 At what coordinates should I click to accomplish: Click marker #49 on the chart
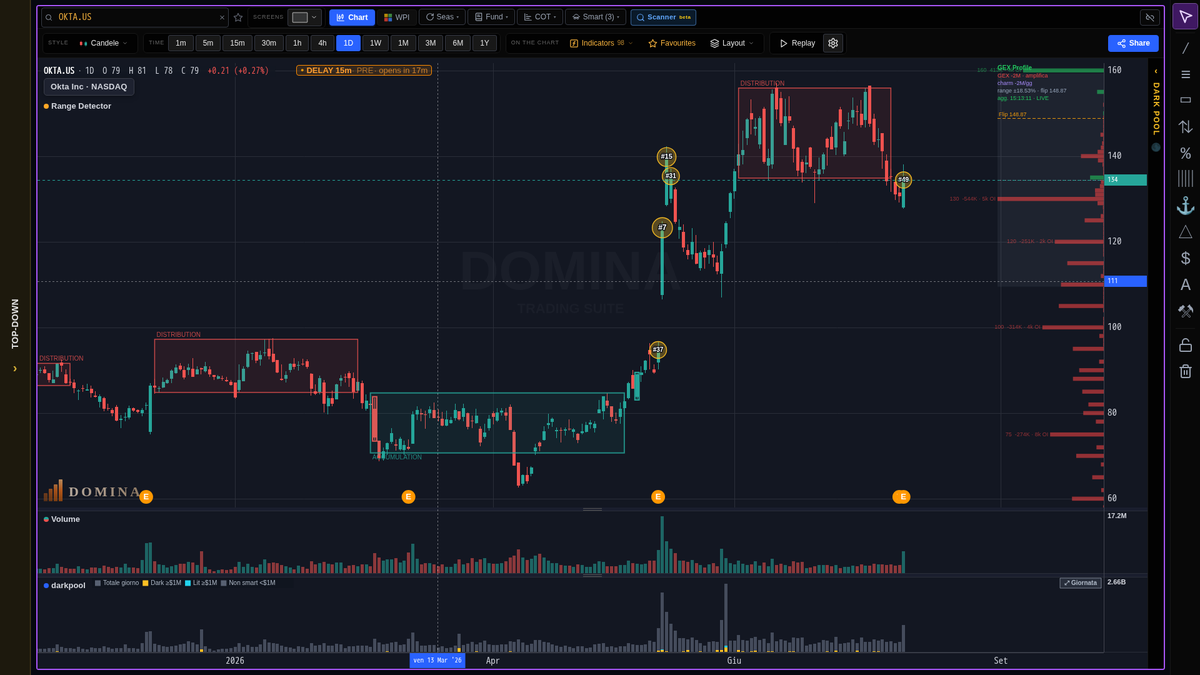[x=903, y=180]
